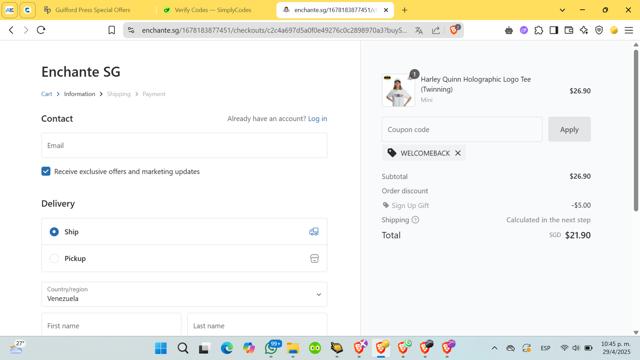The height and width of the screenshot is (360, 640).
Task: Click the shipping info help icon
Action: click(x=415, y=220)
